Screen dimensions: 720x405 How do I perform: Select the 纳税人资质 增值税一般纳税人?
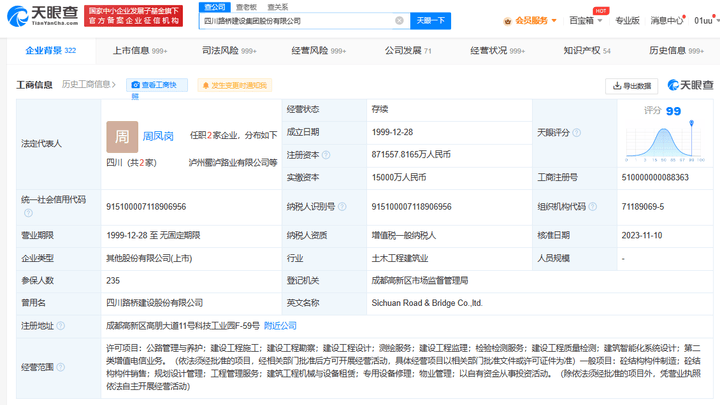[404, 236]
